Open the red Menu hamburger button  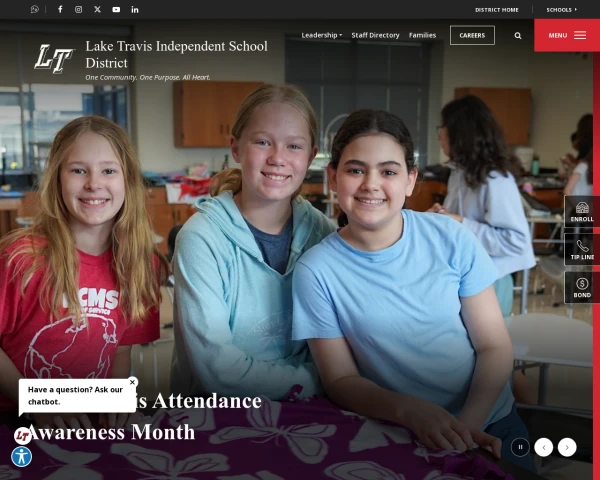click(x=567, y=35)
